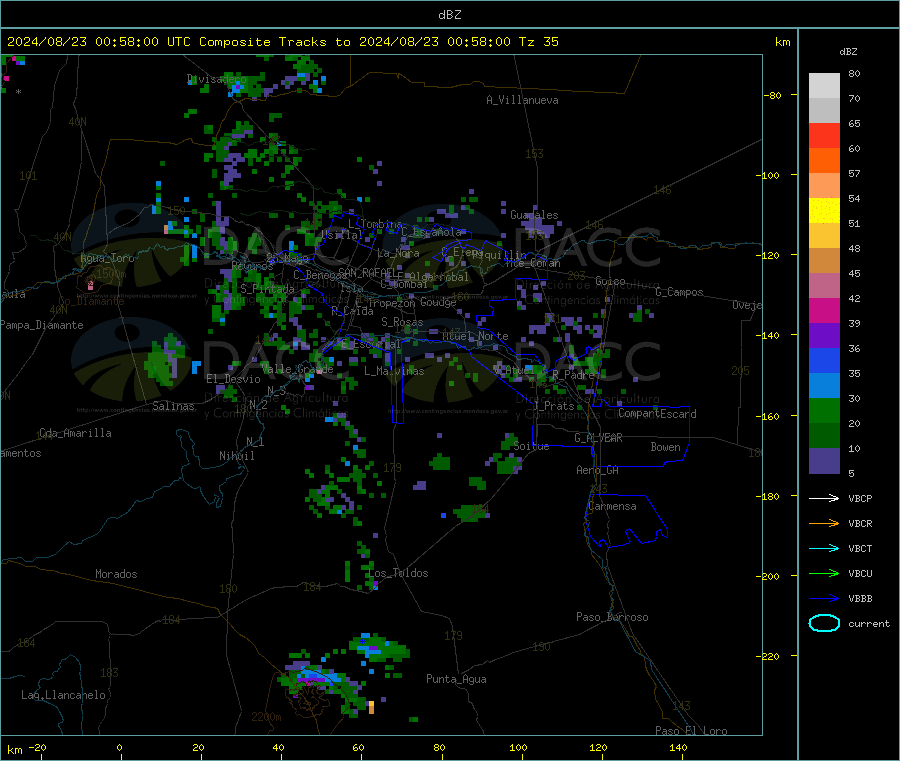This screenshot has height=761, width=900.
Task: Click the green VBCU arrow legend icon
Action: click(824, 573)
